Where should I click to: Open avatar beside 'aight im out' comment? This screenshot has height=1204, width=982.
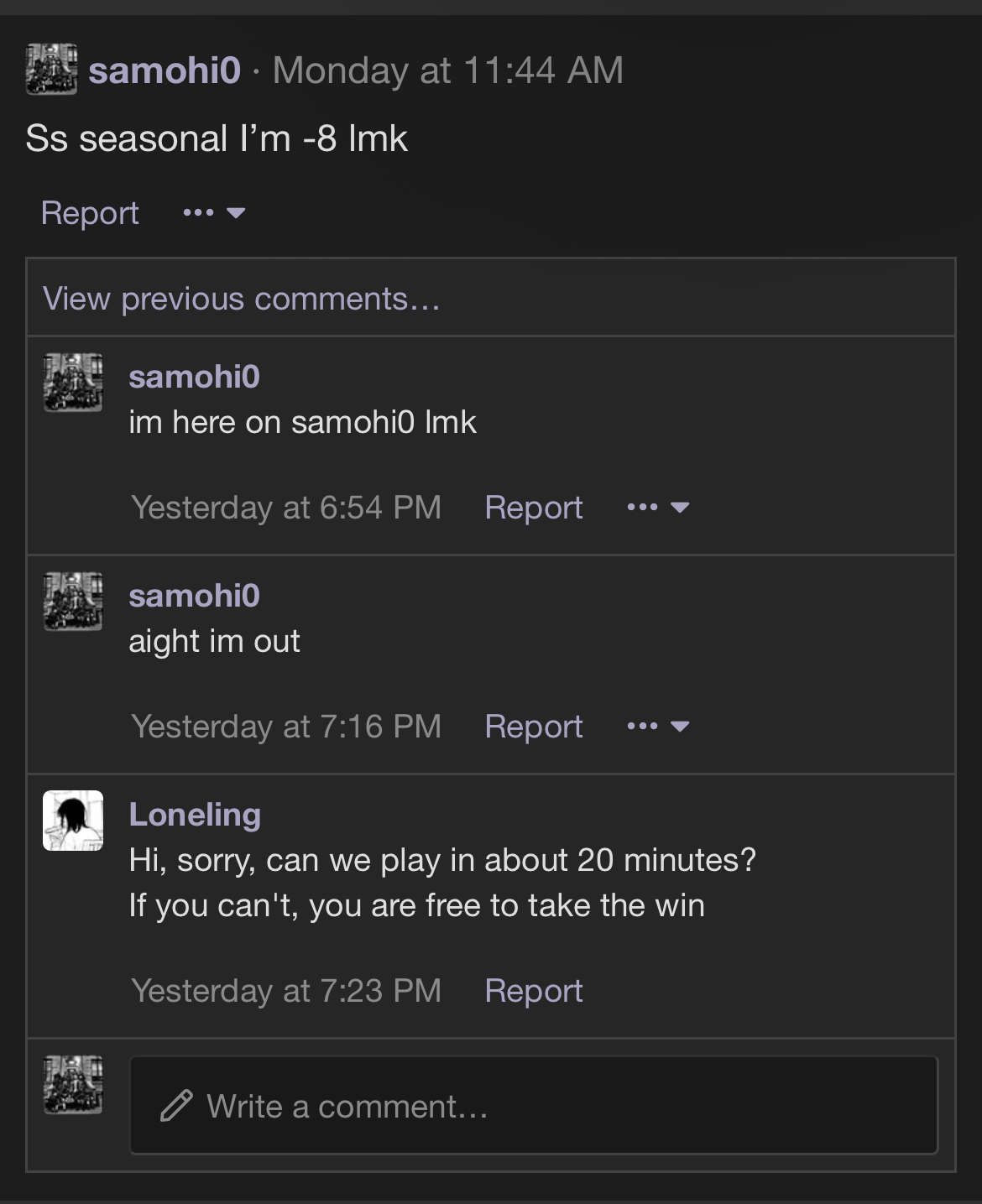pyautogui.click(x=73, y=602)
